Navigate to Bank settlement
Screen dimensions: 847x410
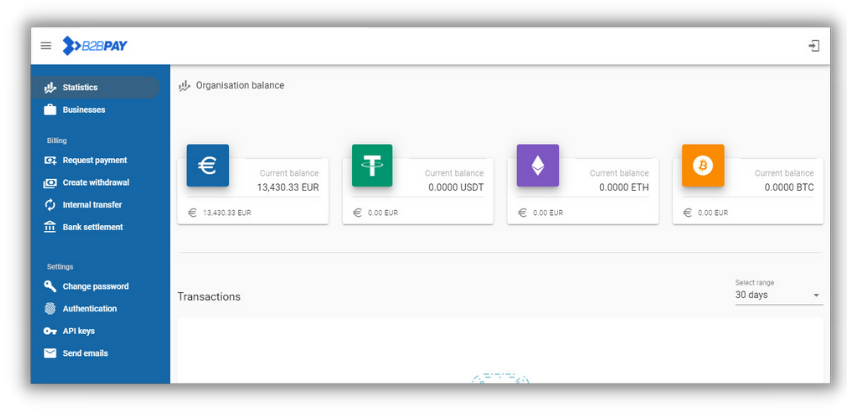pyautogui.click(x=95, y=227)
